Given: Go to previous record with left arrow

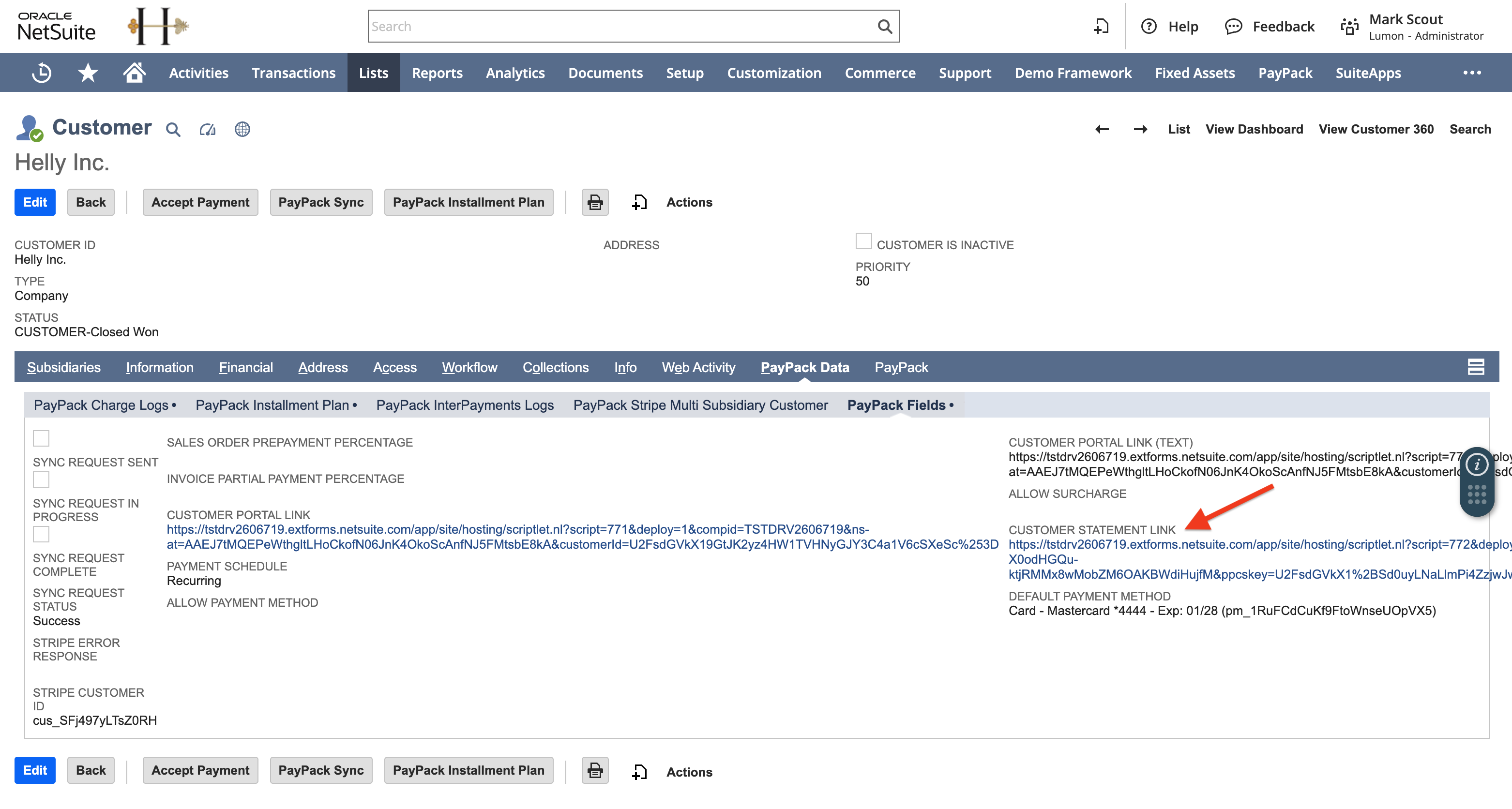Looking at the screenshot, I should (1102, 129).
